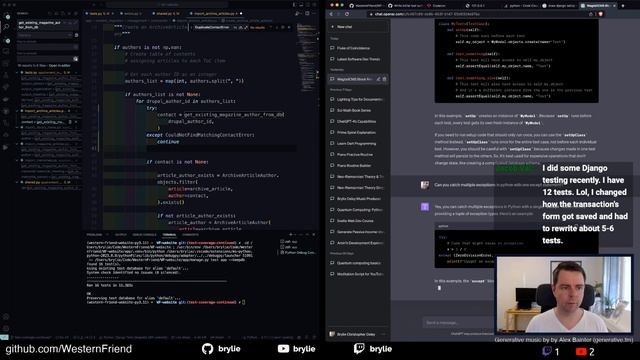
Task: Dismiss the 'contact = get_existing_ma...' search result
Action: (76, 122)
